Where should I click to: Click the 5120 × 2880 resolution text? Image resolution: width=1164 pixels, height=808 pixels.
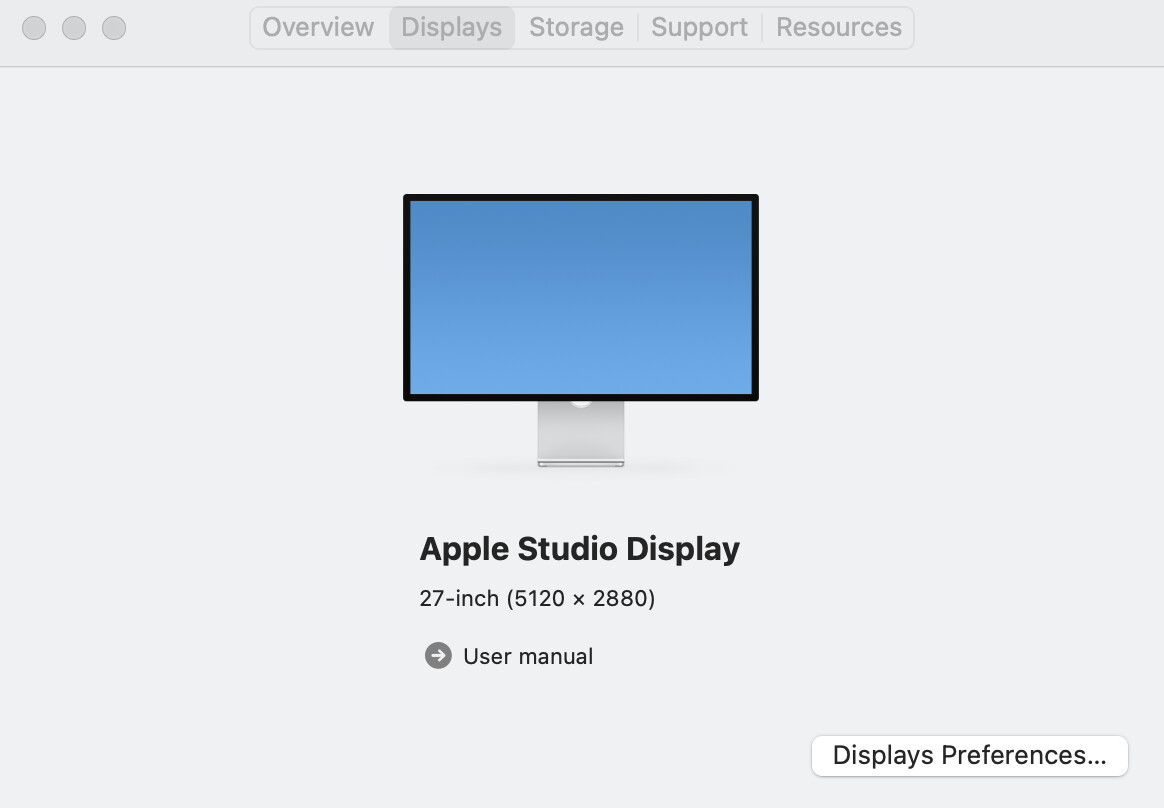tap(581, 599)
